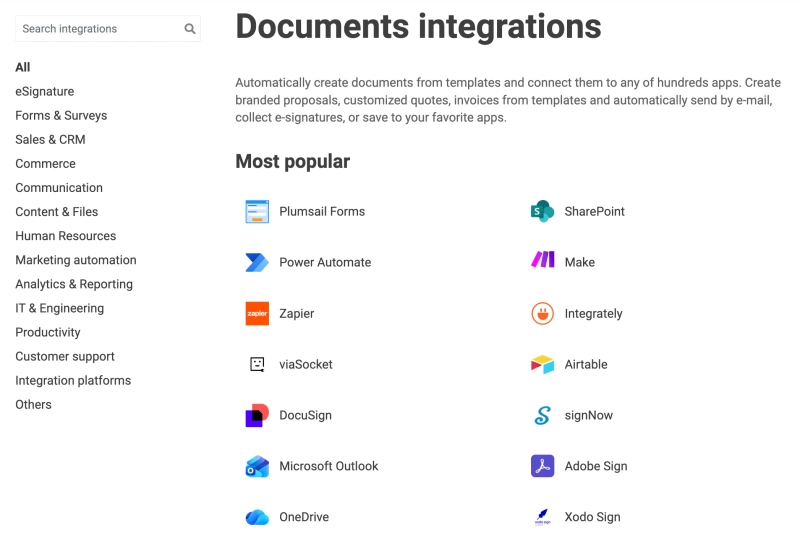The width and height of the screenshot is (800, 543).
Task: Click the signNow S icon
Action: click(x=542, y=415)
